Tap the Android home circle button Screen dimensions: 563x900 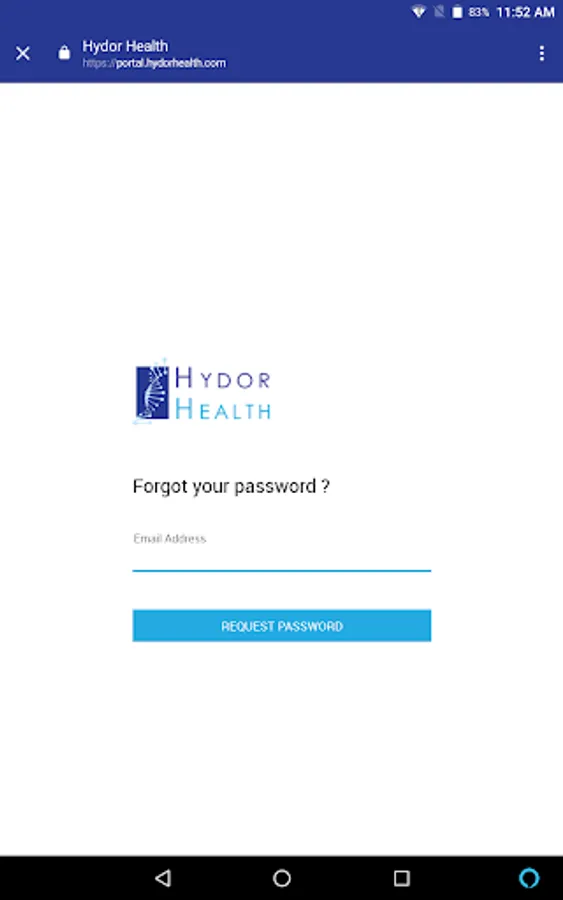[282, 878]
